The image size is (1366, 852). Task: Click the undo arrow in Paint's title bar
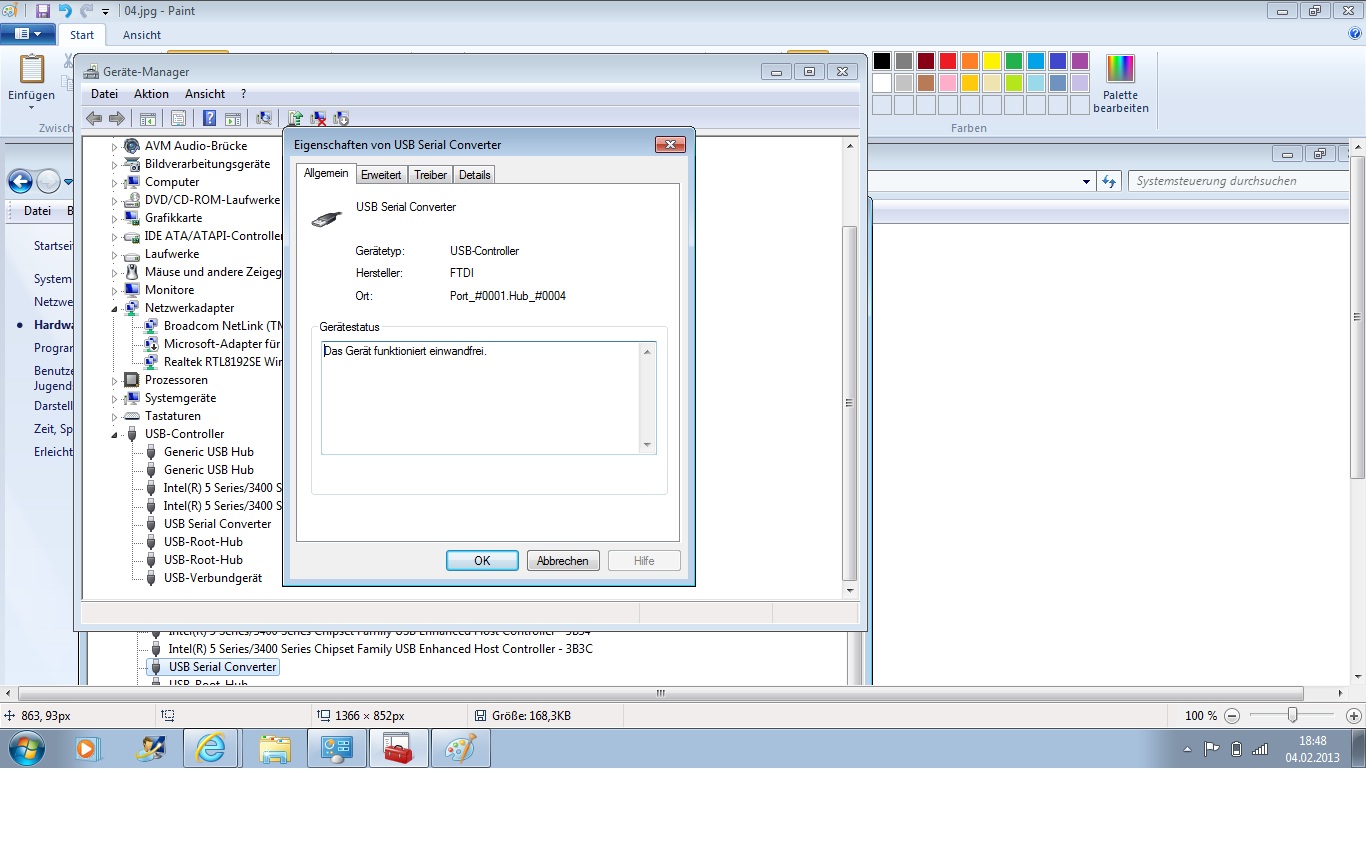[65, 10]
